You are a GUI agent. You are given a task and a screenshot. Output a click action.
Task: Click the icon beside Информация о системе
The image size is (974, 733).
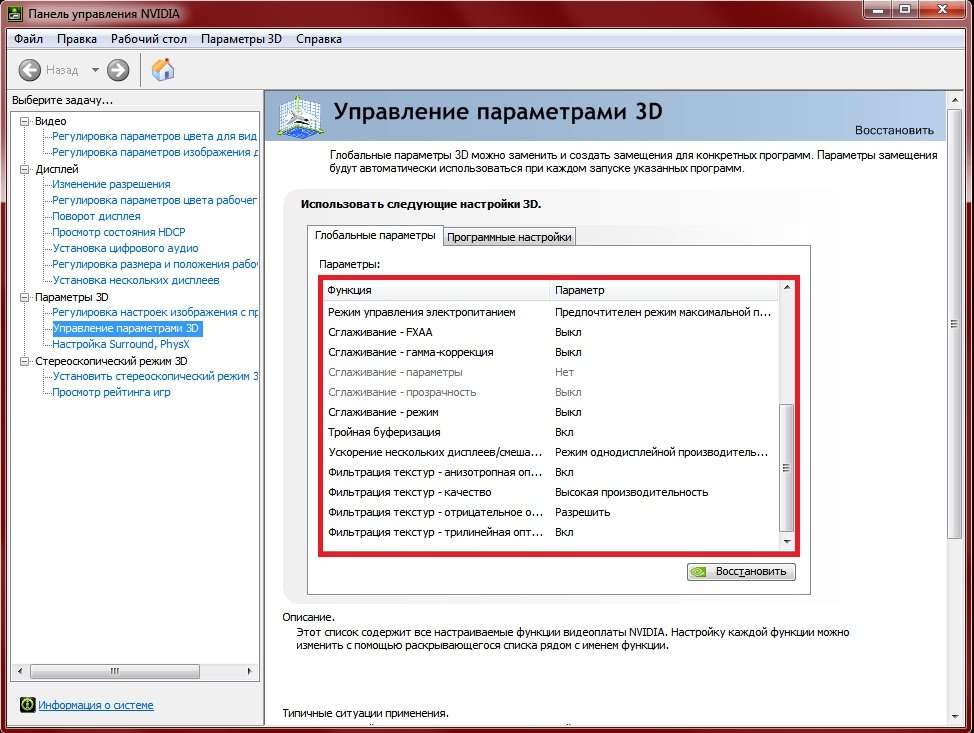click(27, 704)
